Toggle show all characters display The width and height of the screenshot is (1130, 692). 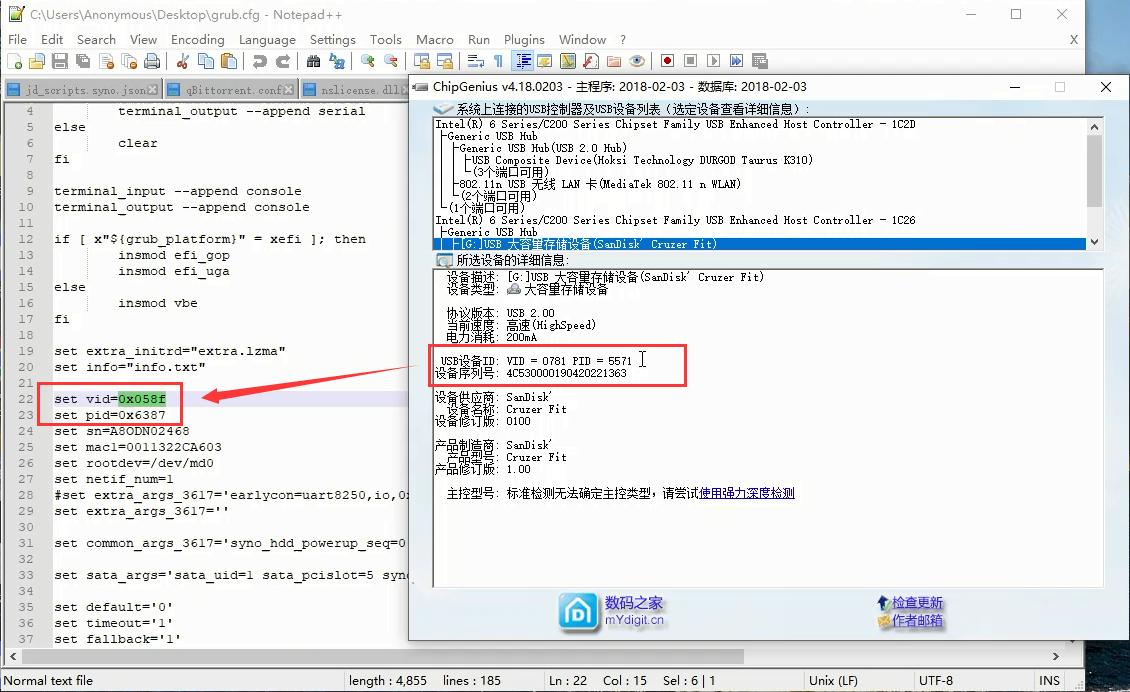point(498,62)
